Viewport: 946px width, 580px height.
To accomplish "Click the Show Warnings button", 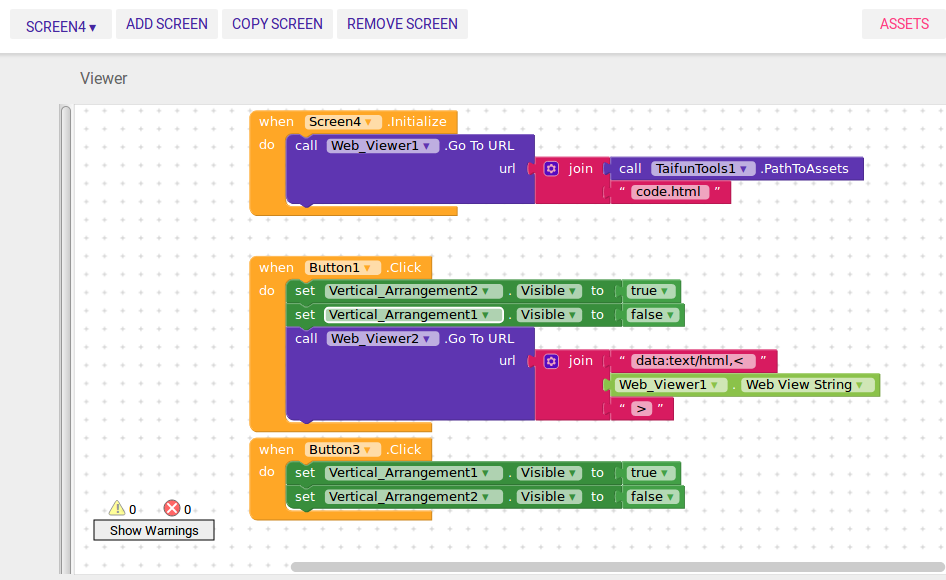I will click(153, 530).
